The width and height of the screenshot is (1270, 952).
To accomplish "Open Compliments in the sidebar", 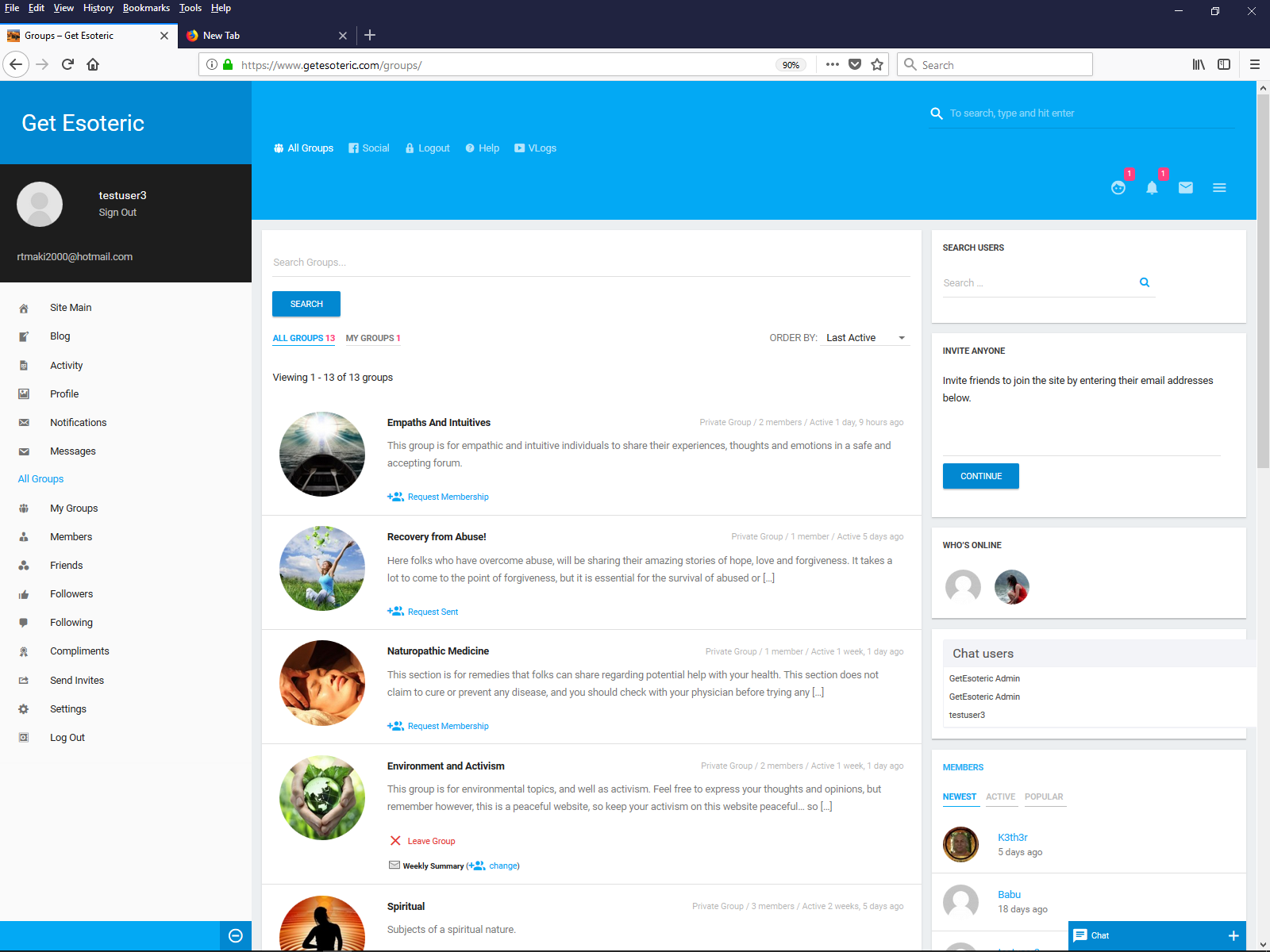I will (79, 651).
